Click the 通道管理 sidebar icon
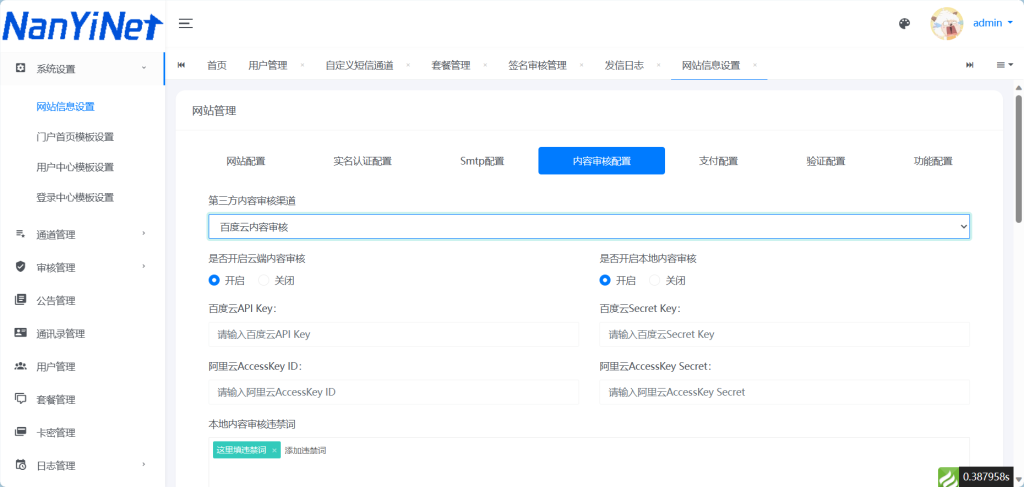Viewport: 1024px width, 487px height. [20, 234]
